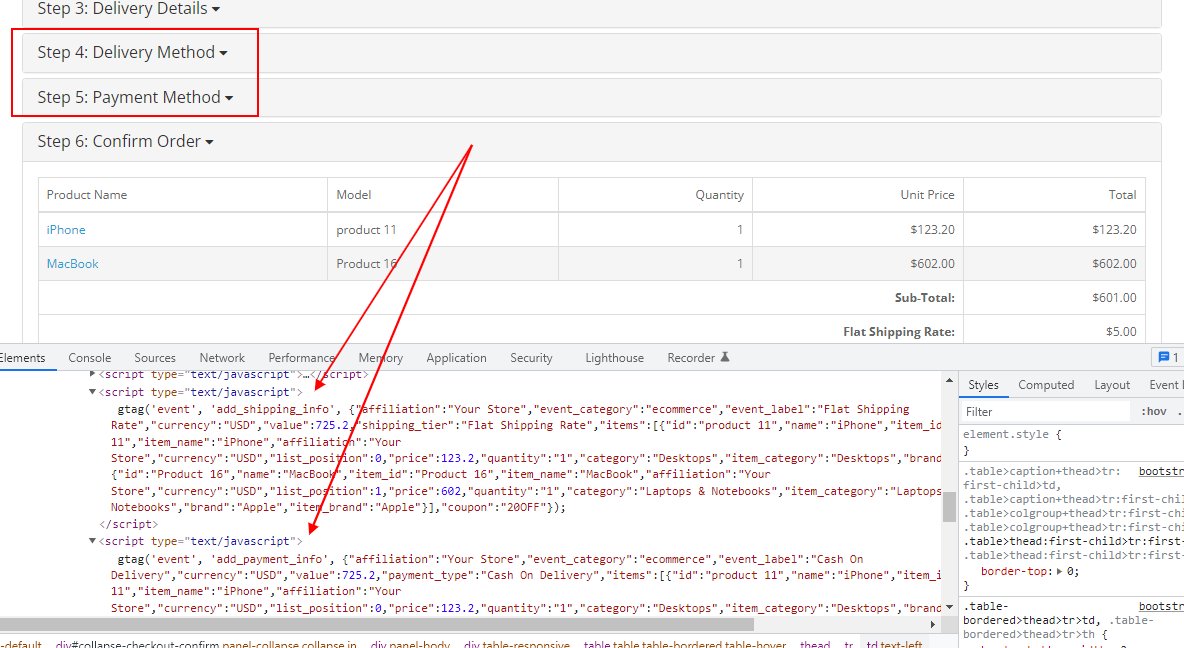Open the Sources tab
This screenshot has width=1184, height=648.
[x=155, y=358]
